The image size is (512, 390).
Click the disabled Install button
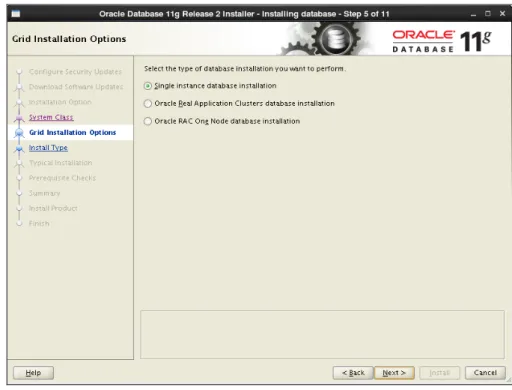439,373
